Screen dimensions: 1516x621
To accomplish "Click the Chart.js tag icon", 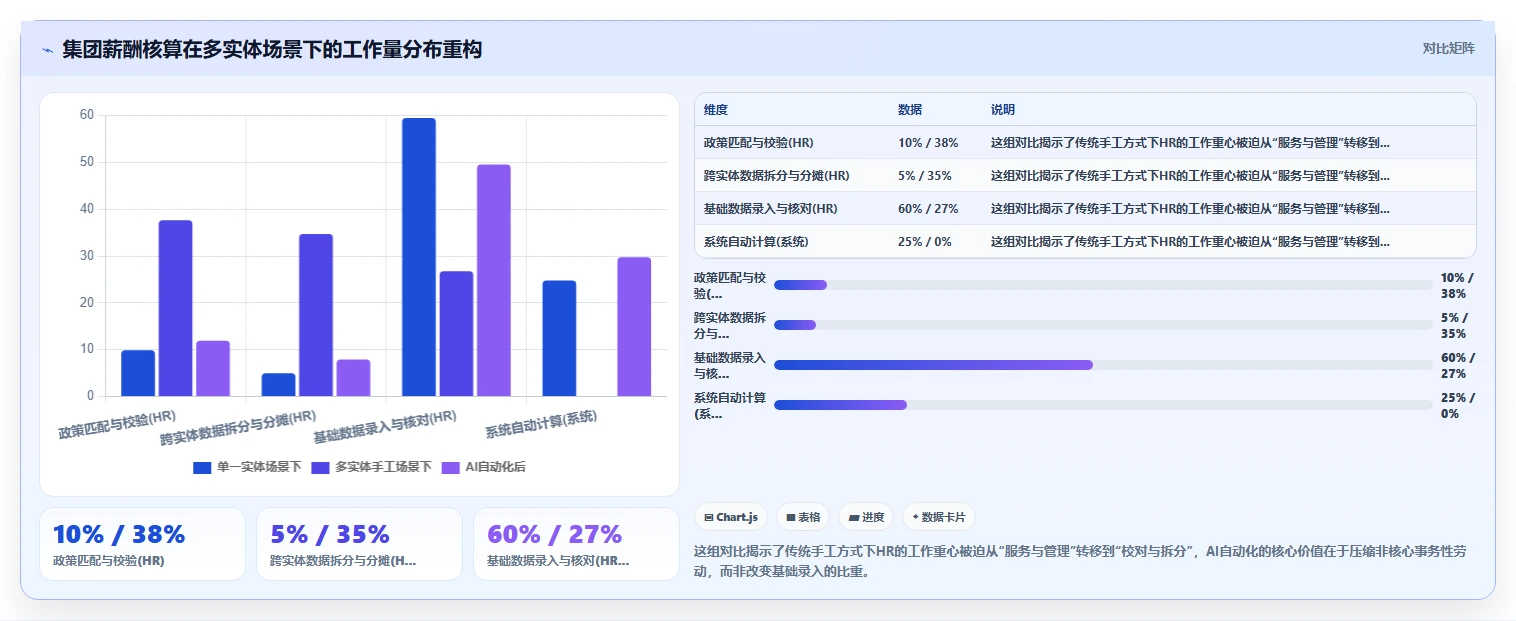I will [x=709, y=517].
